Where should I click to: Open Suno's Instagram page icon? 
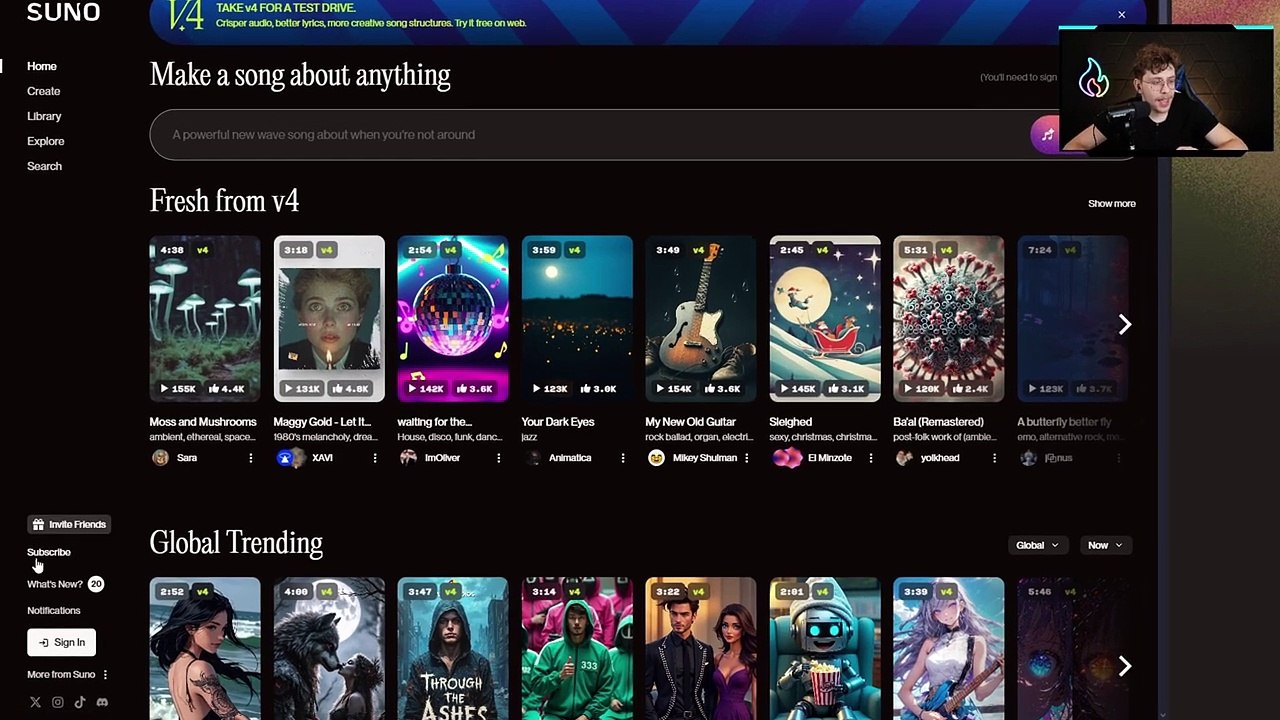[x=58, y=702]
